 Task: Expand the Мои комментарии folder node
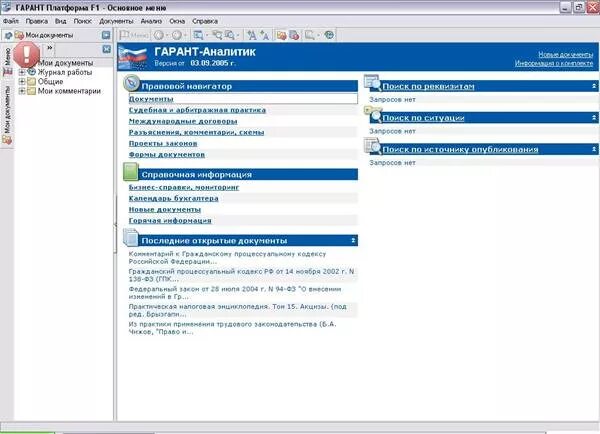tap(22, 91)
